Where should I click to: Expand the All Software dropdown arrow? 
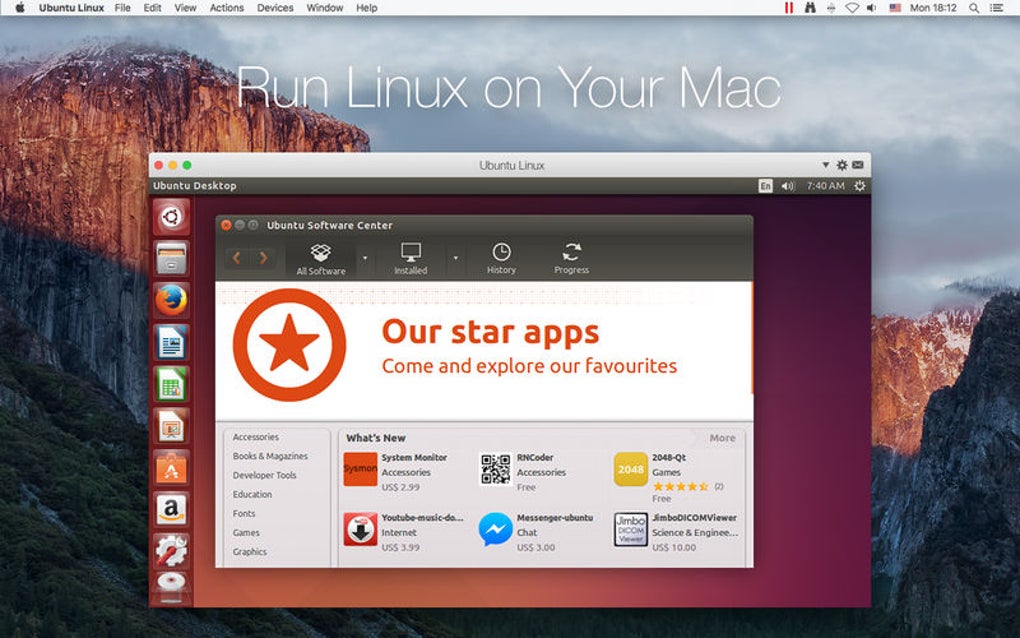[365, 258]
